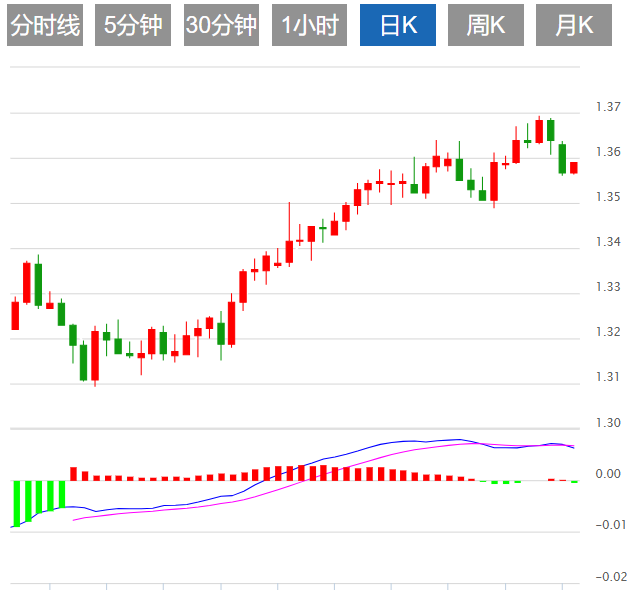Click the first red MACD histogram bar
This screenshot has height=590, width=642.
tap(73, 473)
